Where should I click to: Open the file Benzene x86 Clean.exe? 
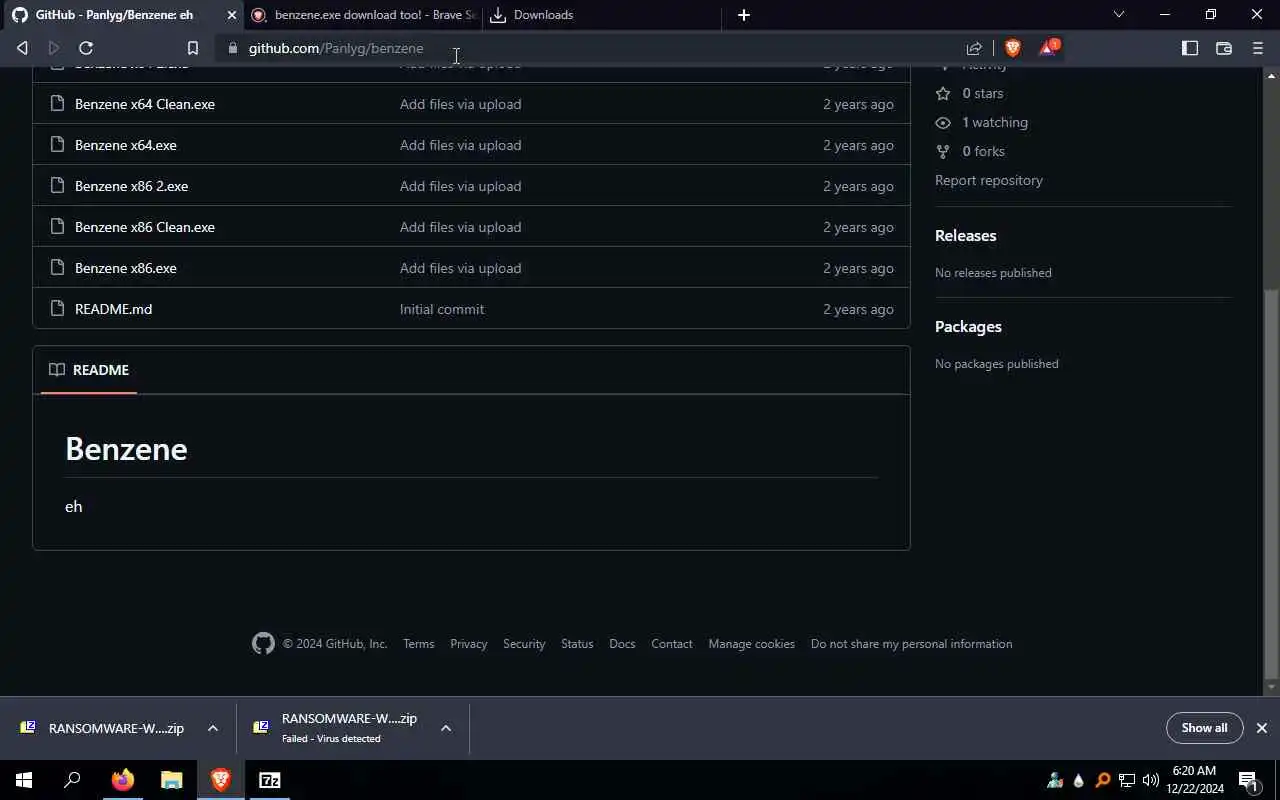(145, 227)
